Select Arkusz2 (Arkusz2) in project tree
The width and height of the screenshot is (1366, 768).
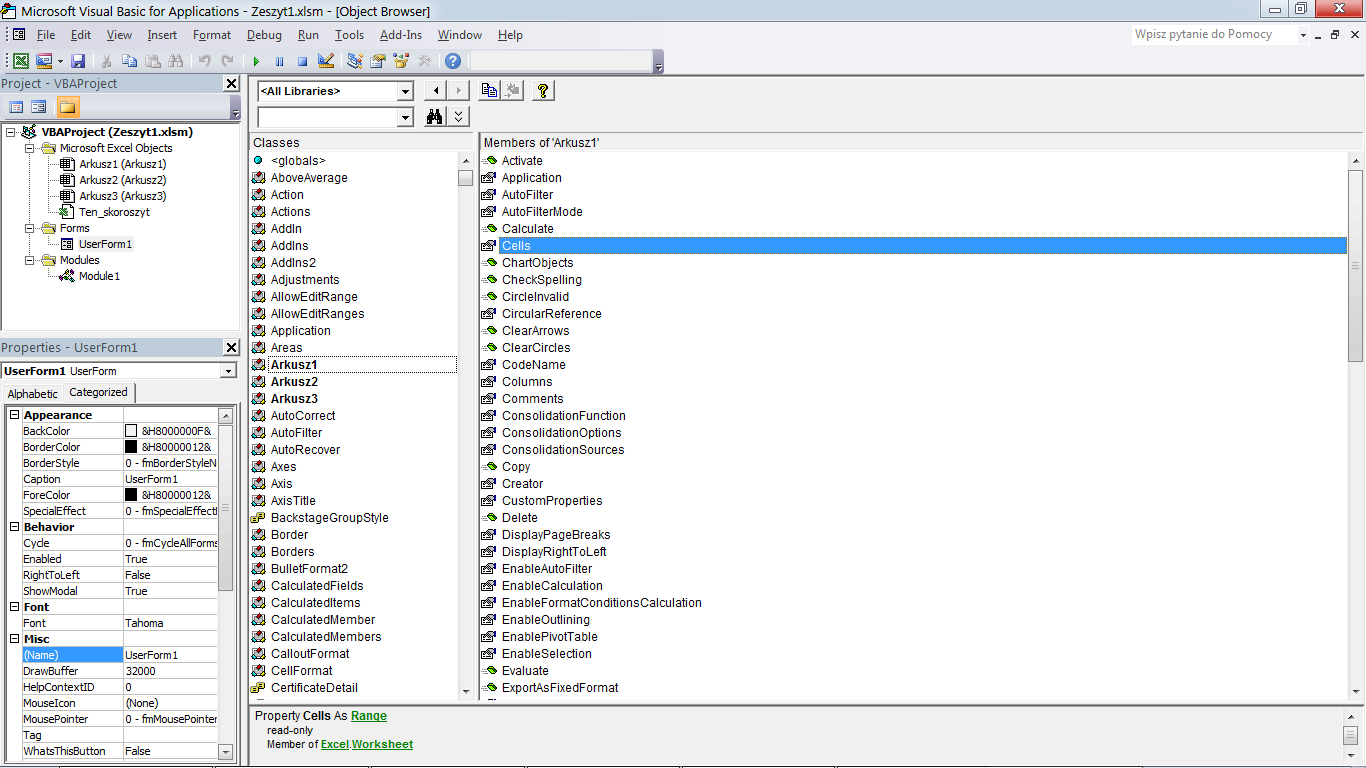tap(122, 180)
